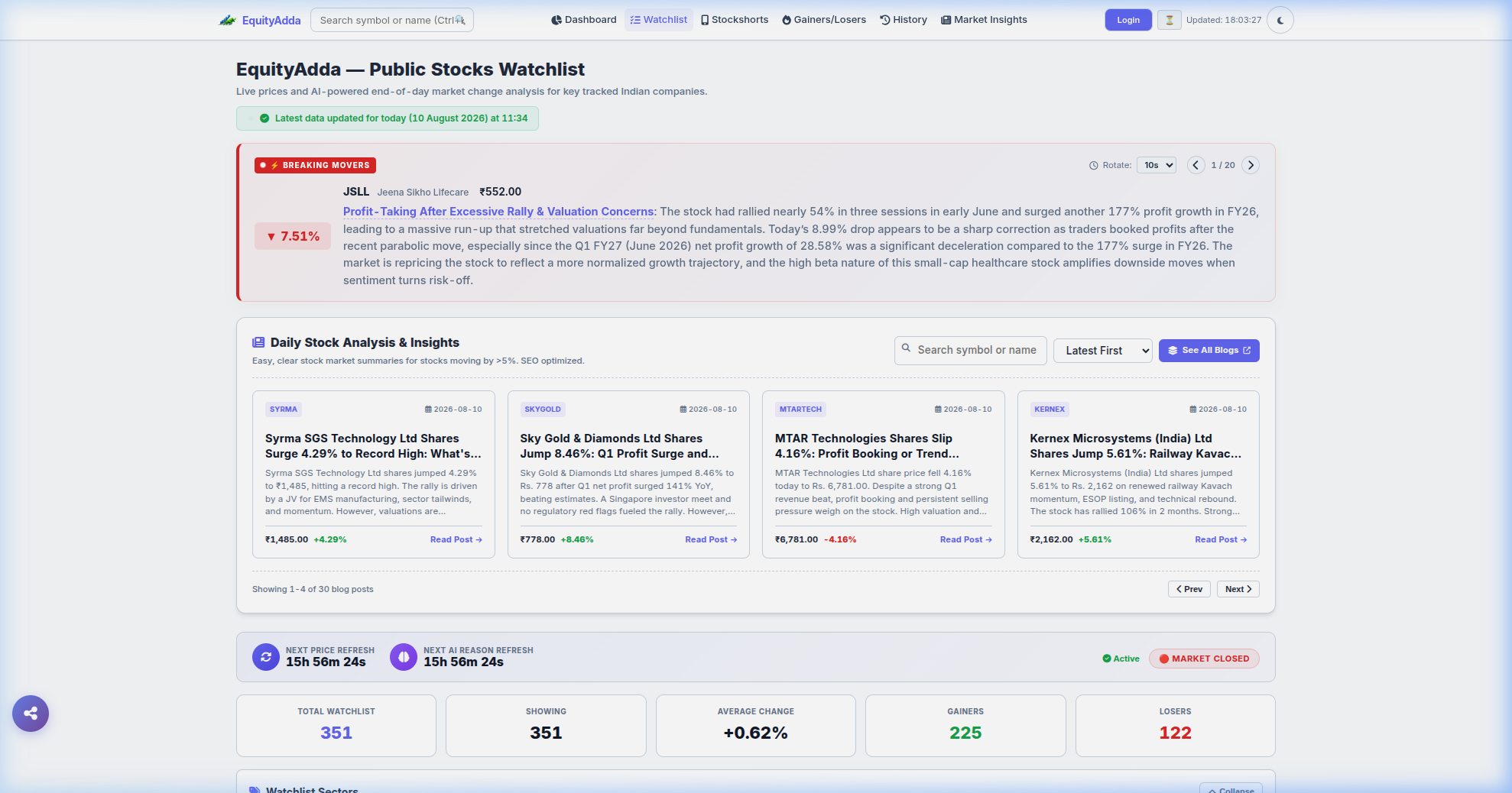
Task: Focus the blog Search symbol or name field
Action: (x=971, y=350)
